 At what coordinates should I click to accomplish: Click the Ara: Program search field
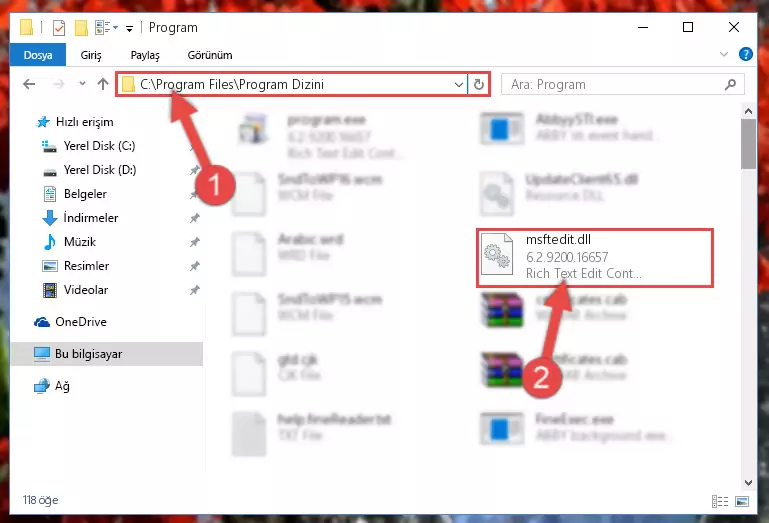615,84
